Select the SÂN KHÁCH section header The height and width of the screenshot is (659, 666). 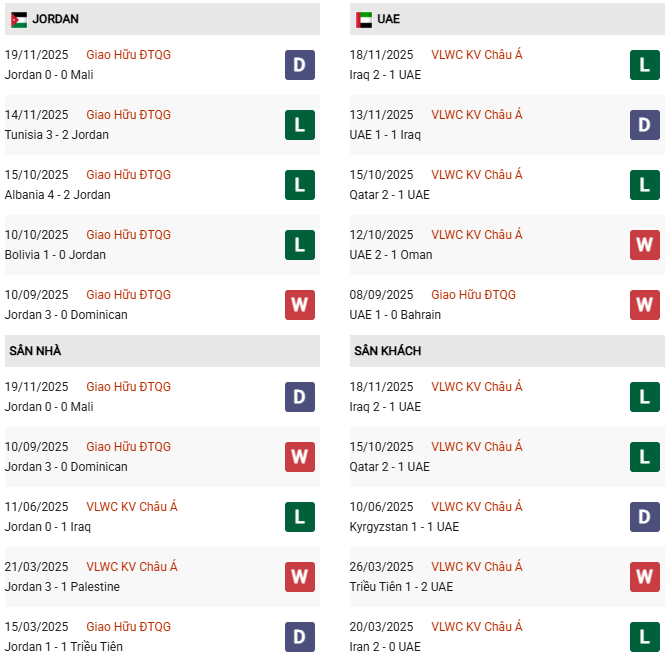click(387, 351)
